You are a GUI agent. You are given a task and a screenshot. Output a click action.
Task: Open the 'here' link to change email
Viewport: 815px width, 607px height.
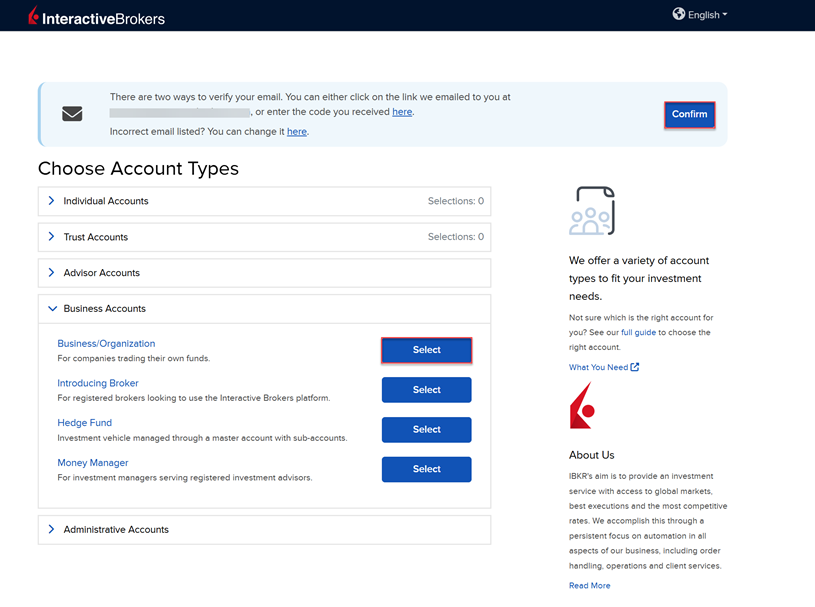pos(297,131)
